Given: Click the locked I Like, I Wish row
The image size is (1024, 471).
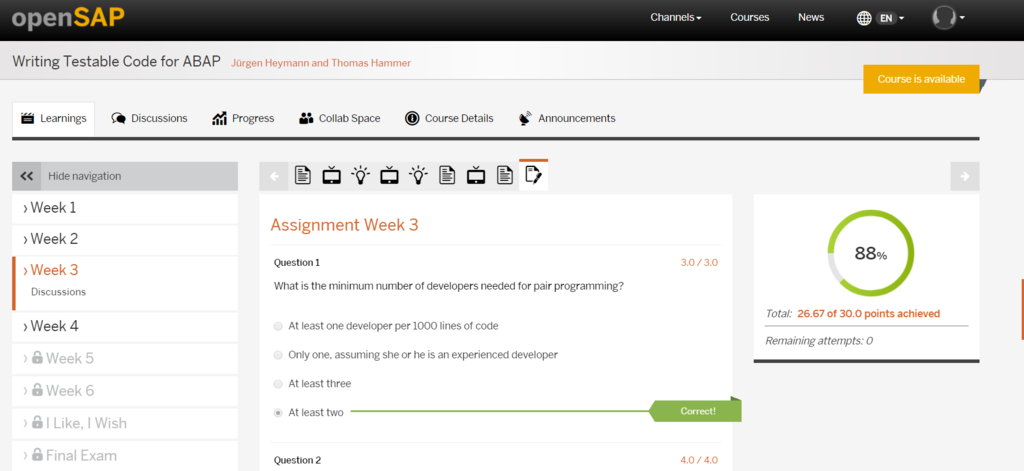Looking at the screenshot, I should click(x=125, y=423).
